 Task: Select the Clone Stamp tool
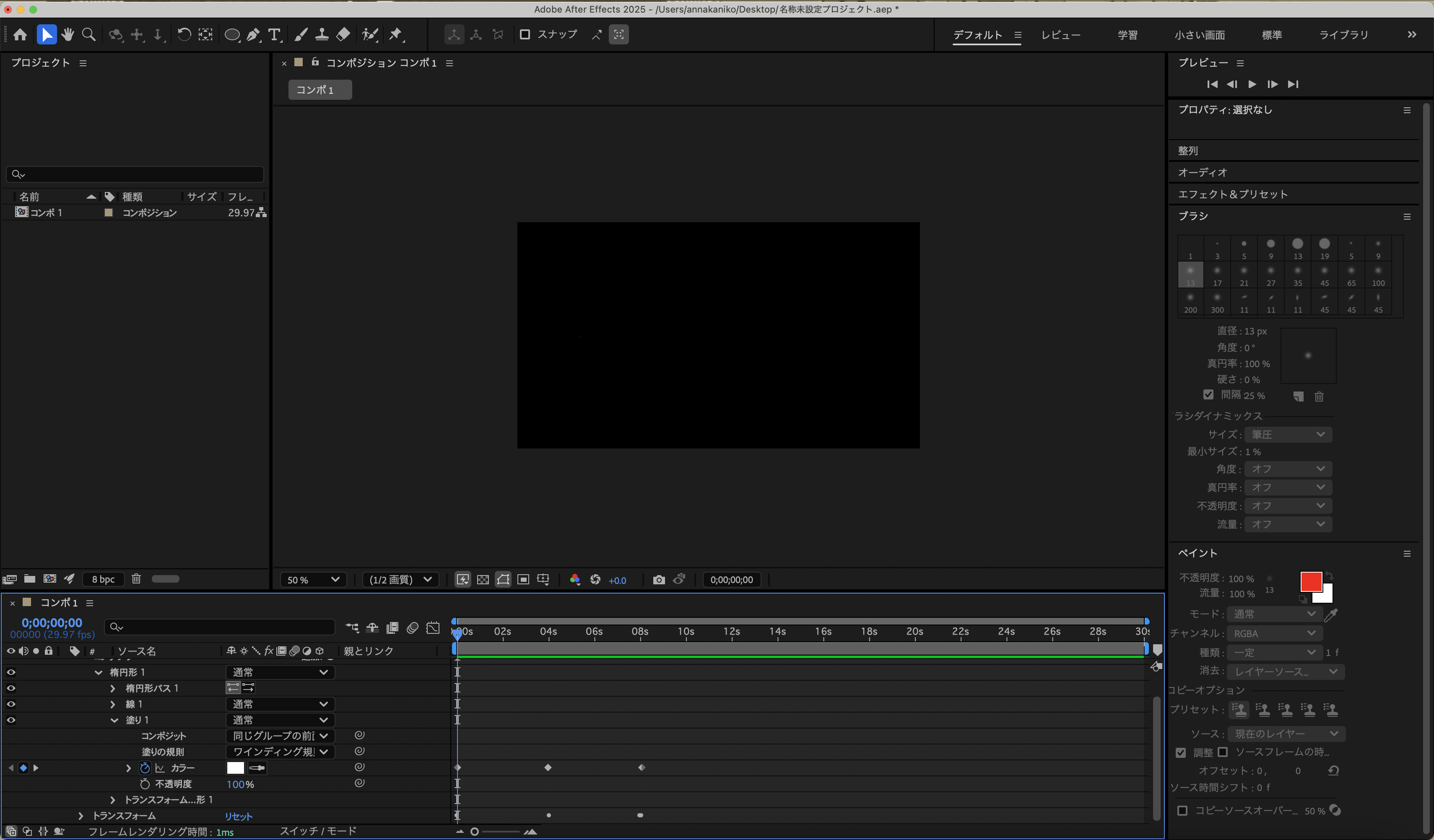point(322,35)
